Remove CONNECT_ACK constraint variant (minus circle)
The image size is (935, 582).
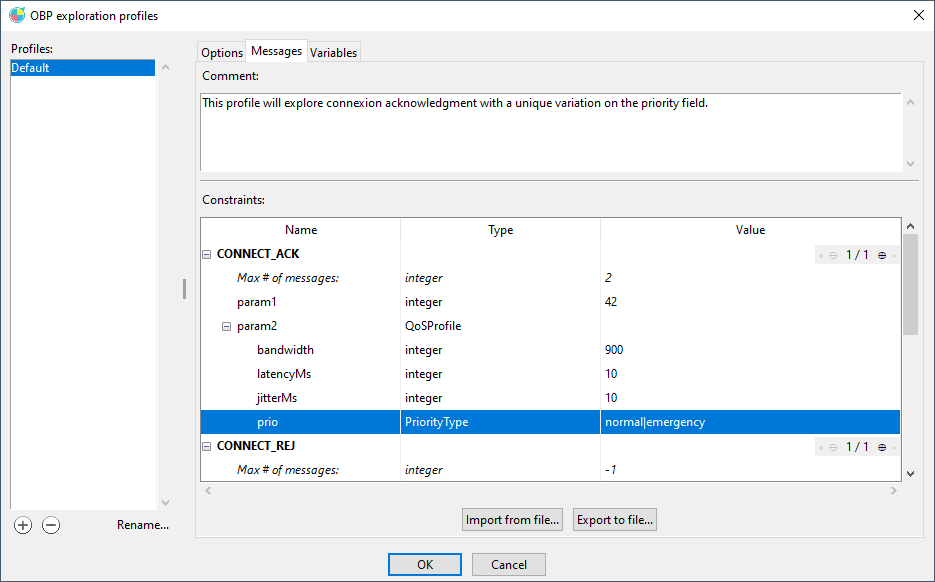833,255
